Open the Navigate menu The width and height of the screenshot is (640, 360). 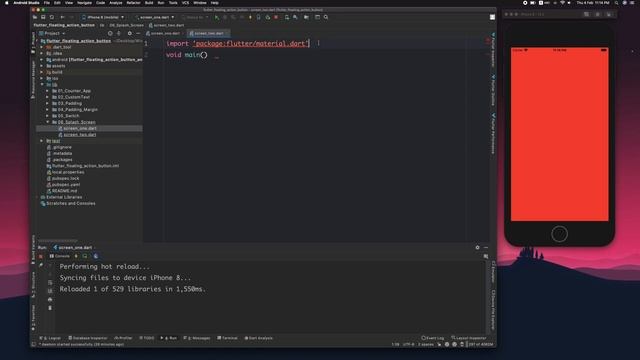84,3
